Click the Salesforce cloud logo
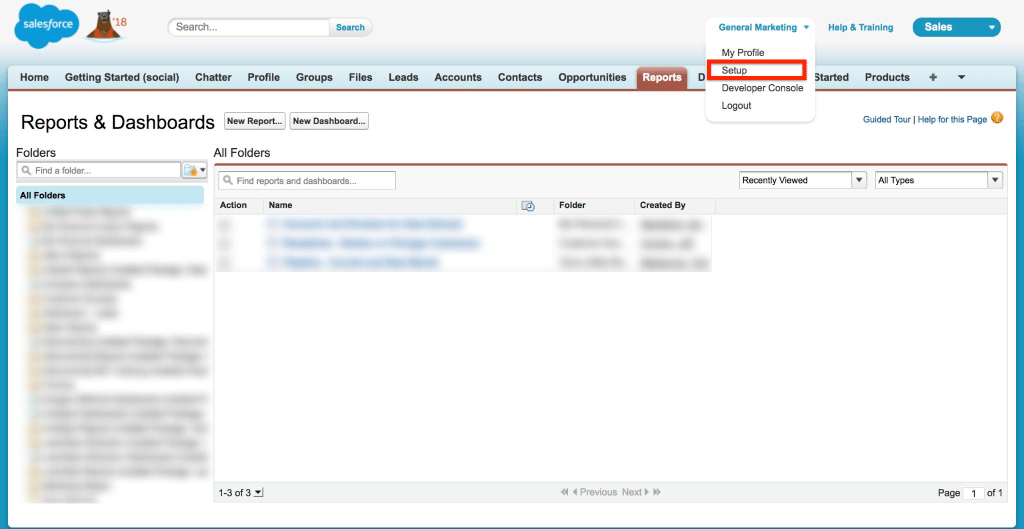 [x=46, y=25]
